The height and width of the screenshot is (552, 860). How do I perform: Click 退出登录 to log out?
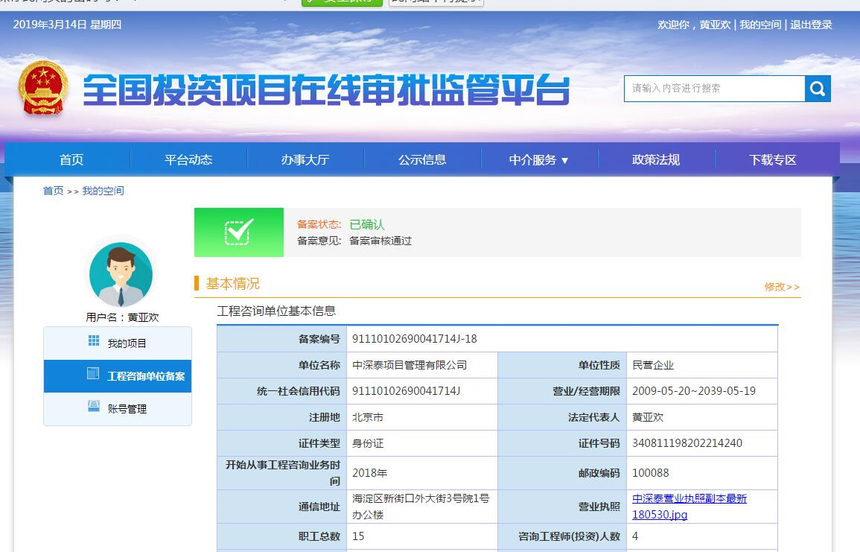811,25
